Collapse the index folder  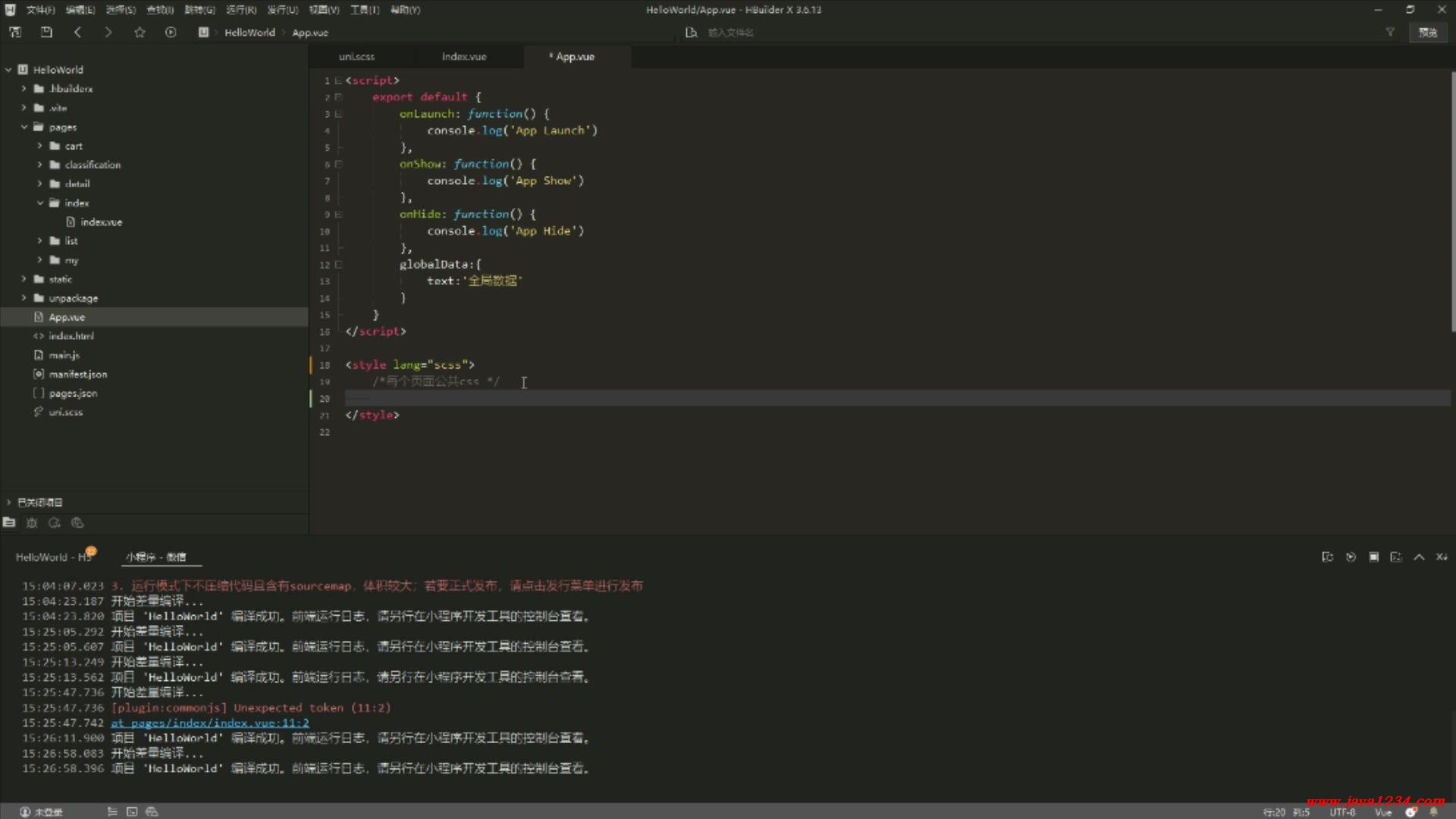39,203
